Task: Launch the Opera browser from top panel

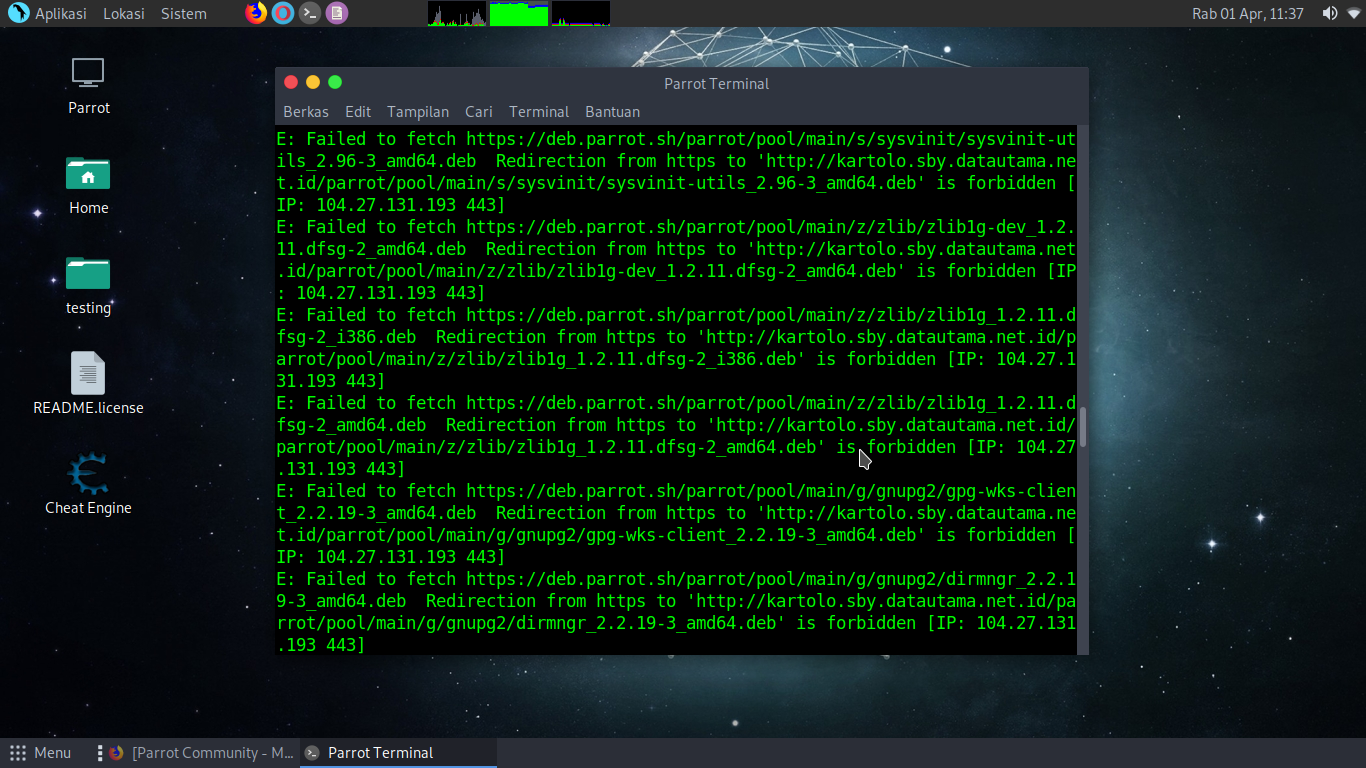Action: point(283,13)
